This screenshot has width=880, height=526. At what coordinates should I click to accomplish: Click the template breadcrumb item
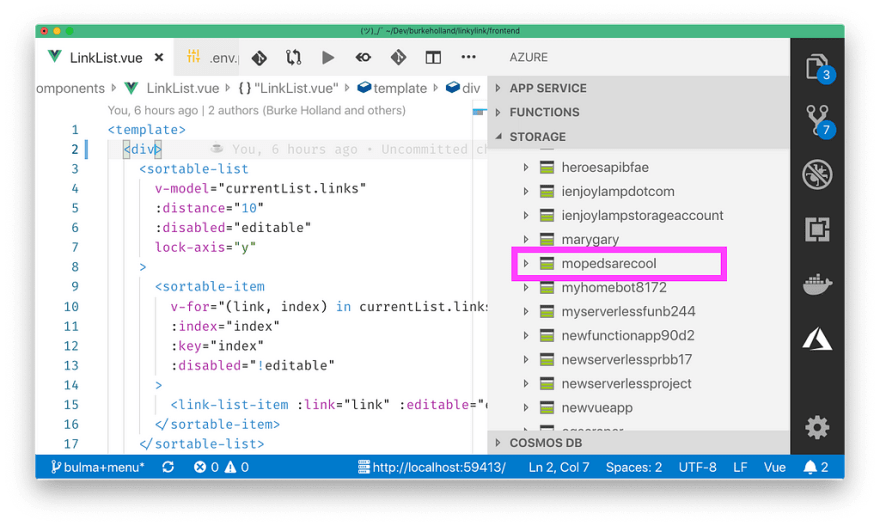392,88
